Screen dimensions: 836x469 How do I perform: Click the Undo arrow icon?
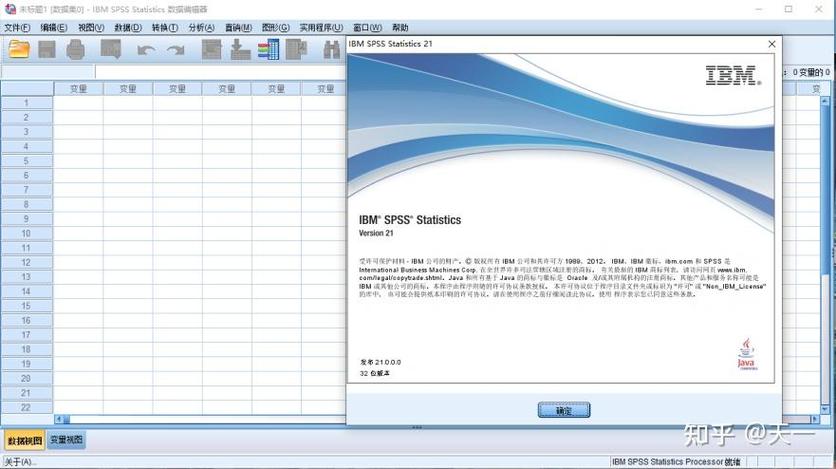[x=146, y=50]
